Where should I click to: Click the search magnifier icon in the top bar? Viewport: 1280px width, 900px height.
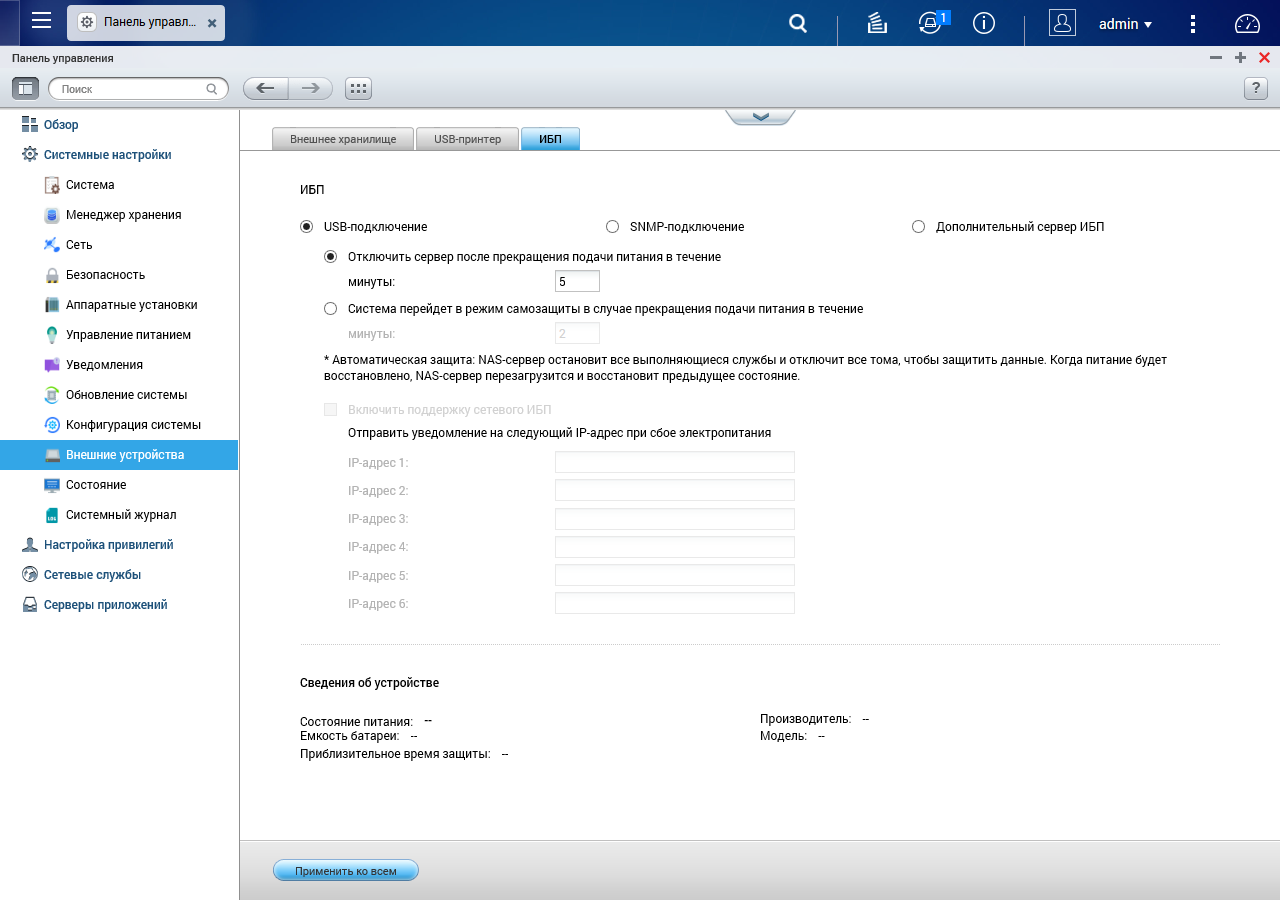point(798,23)
